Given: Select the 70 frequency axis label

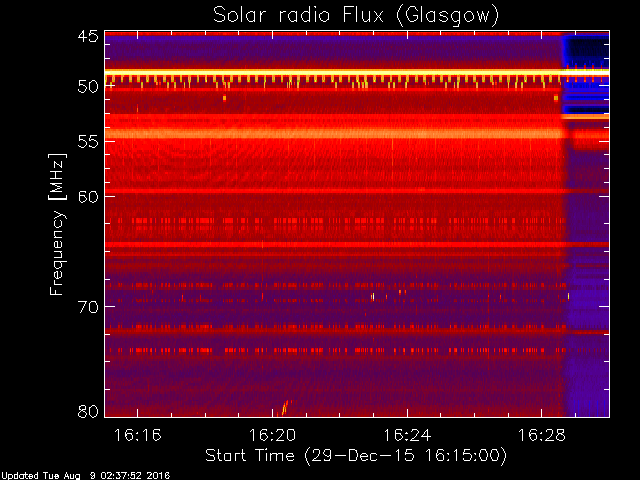Looking at the screenshot, I should click(88, 307).
